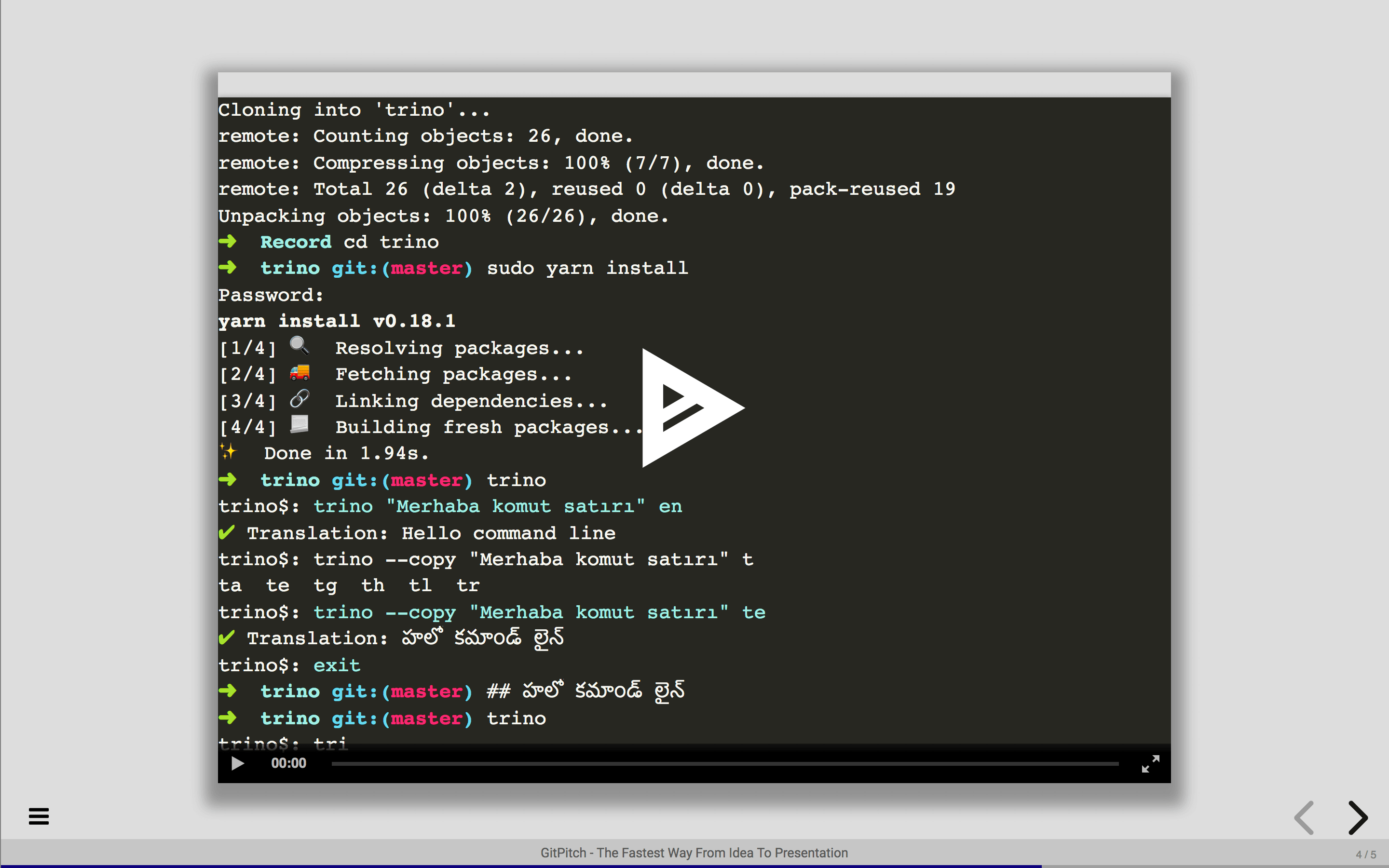Image resolution: width=1389 pixels, height=868 pixels.
Task: Click the 'yarn install v0.18.1' line
Action: pos(337,322)
